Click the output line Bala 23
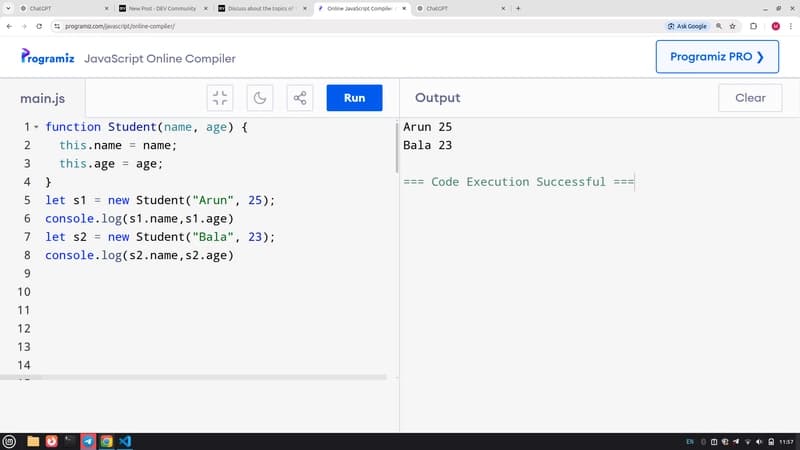Viewport: 800px width, 450px height. [427, 145]
